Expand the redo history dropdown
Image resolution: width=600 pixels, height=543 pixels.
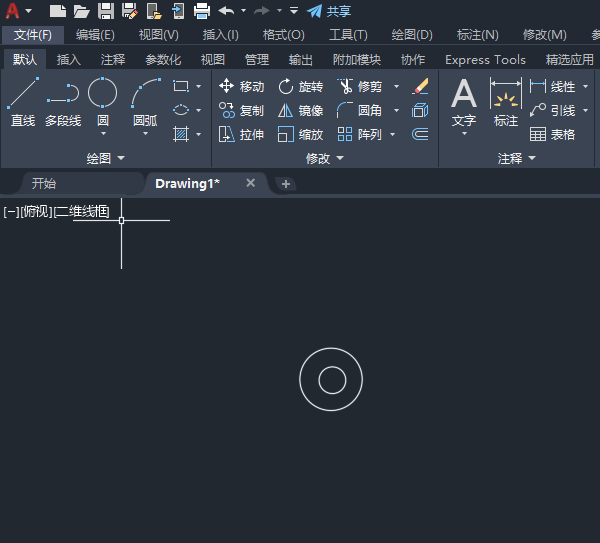279,11
